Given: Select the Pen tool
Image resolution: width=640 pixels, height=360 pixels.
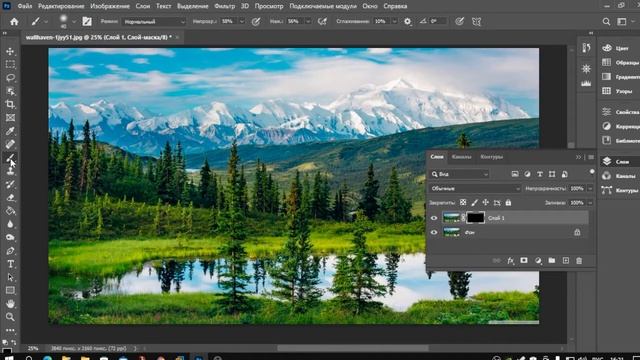Looking at the screenshot, I should click(x=10, y=251).
